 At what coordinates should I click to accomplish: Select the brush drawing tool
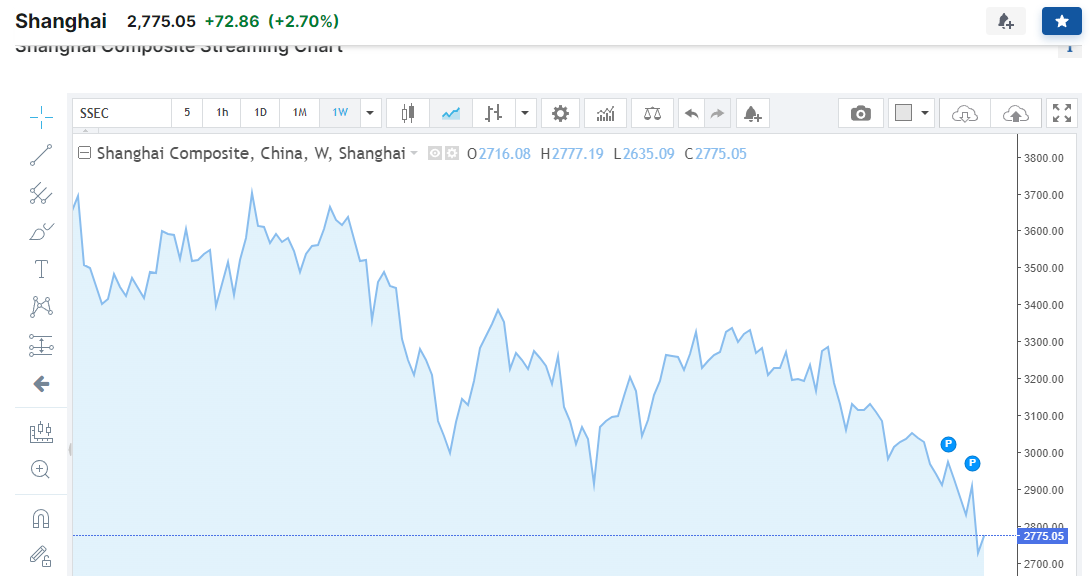[41, 231]
